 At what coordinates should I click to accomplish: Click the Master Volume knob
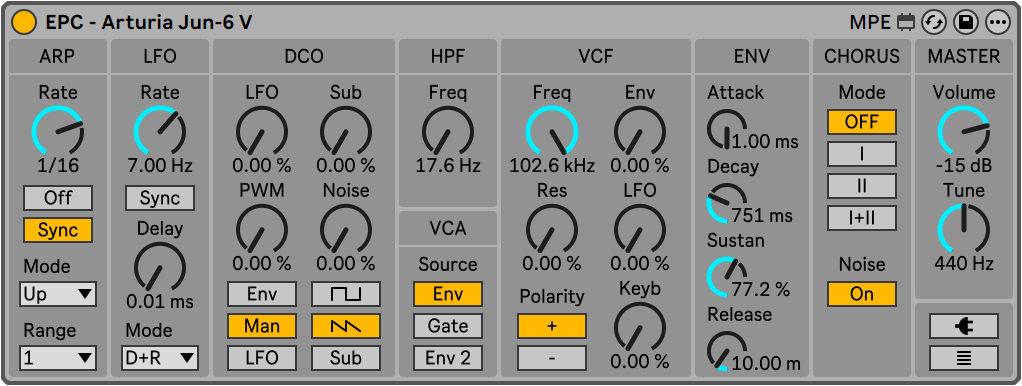click(963, 130)
